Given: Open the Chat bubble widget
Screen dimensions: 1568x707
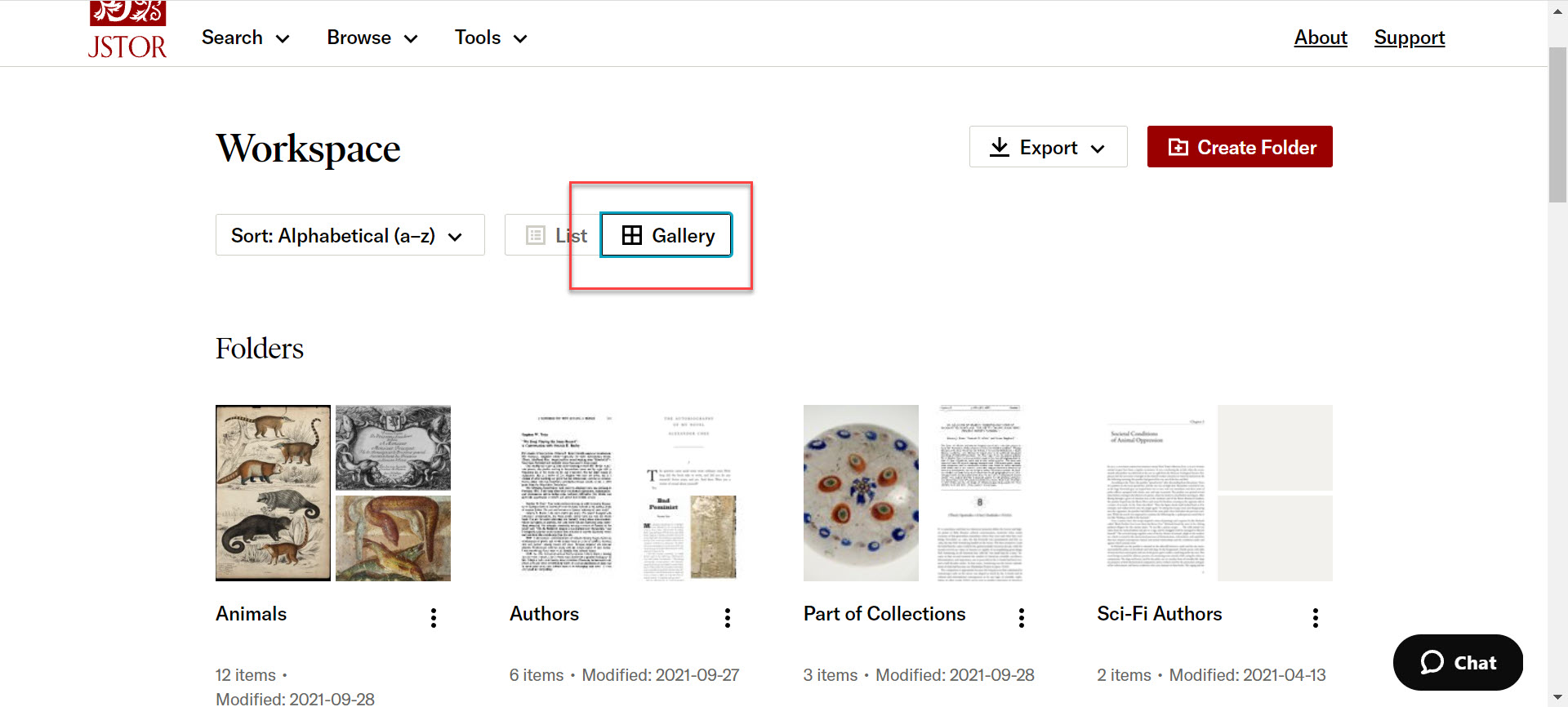Looking at the screenshot, I should (x=1458, y=662).
